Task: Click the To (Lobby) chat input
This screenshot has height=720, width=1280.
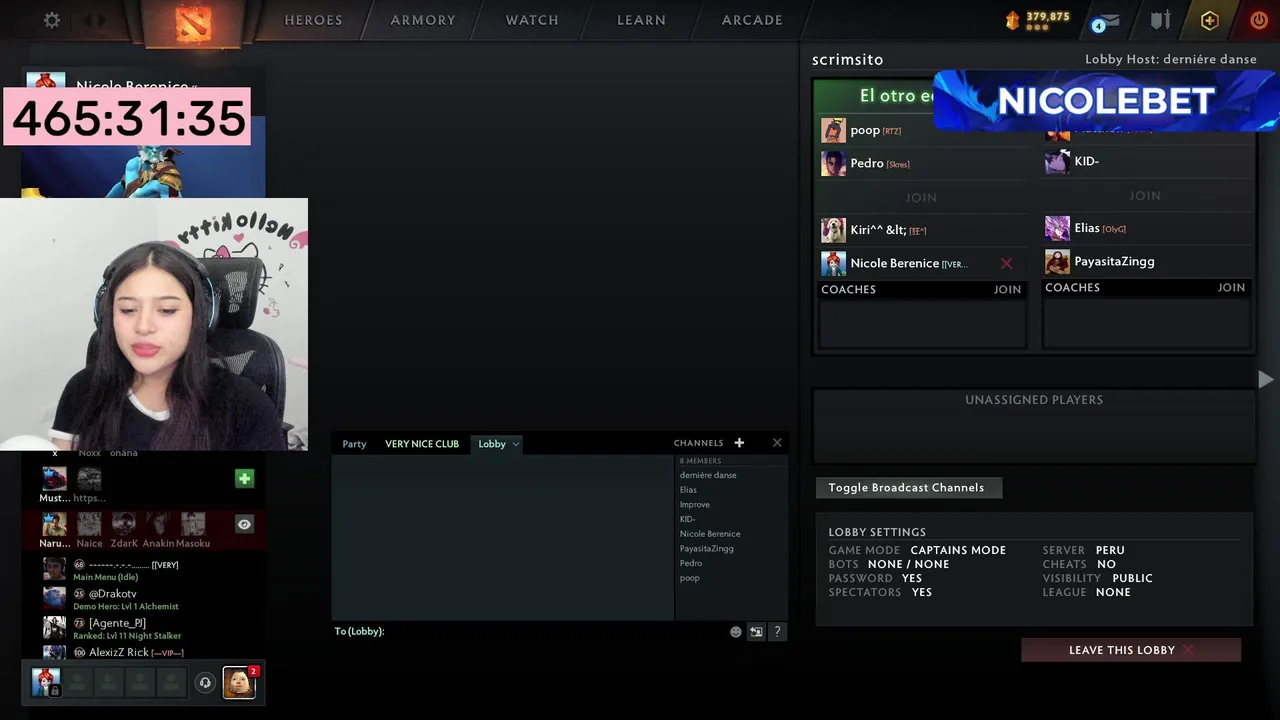Action: tap(531, 631)
